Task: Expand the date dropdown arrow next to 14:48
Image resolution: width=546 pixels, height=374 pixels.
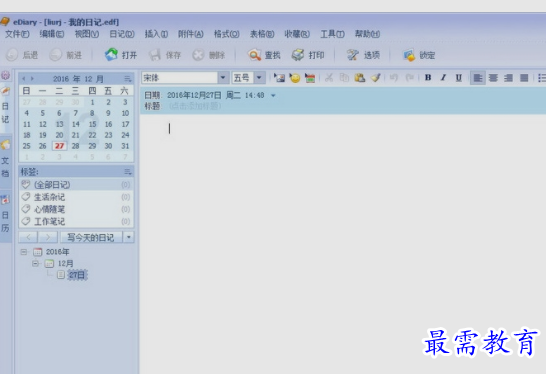Action: 273,95
